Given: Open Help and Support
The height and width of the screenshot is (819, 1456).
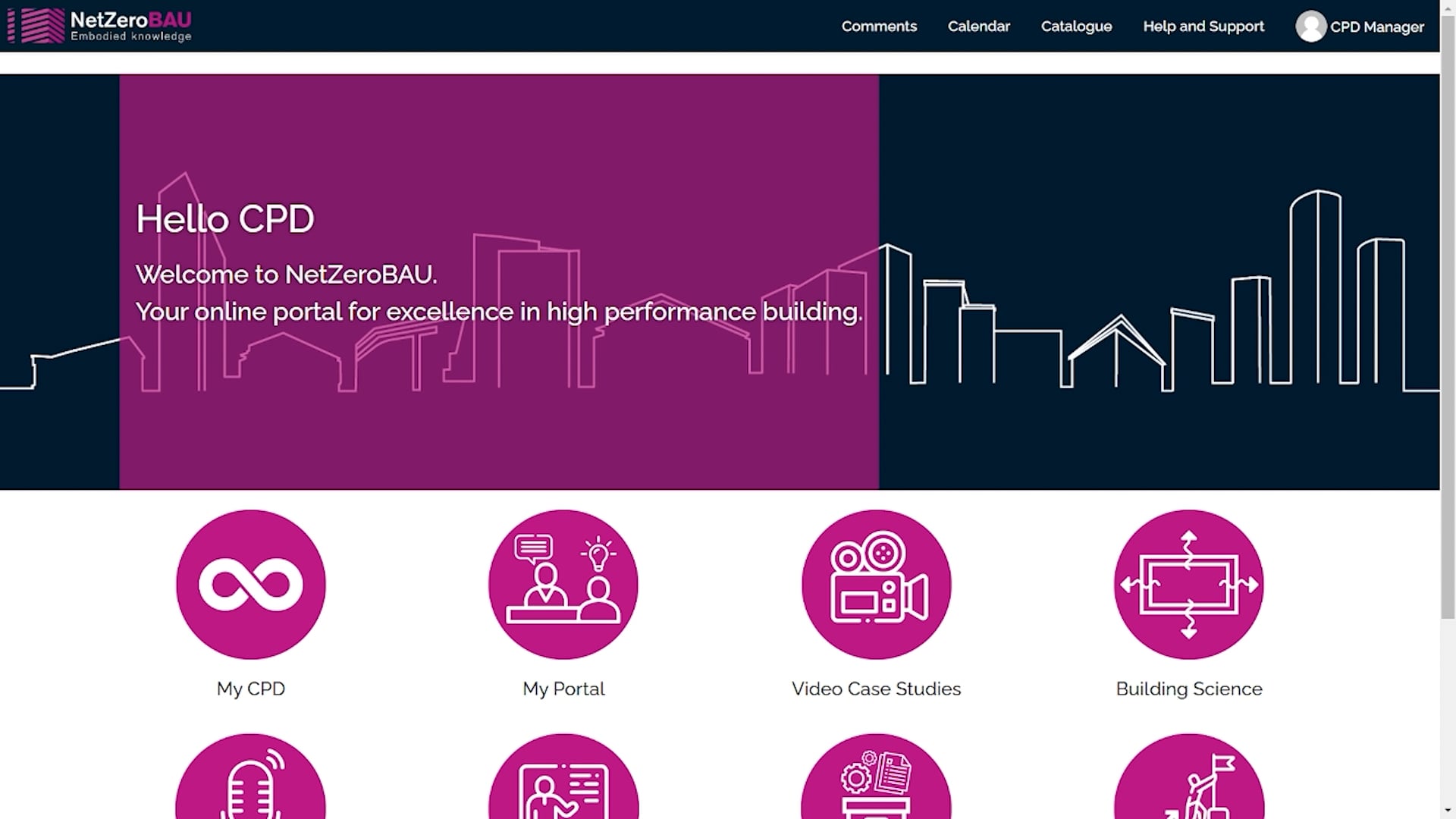Looking at the screenshot, I should (x=1203, y=27).
